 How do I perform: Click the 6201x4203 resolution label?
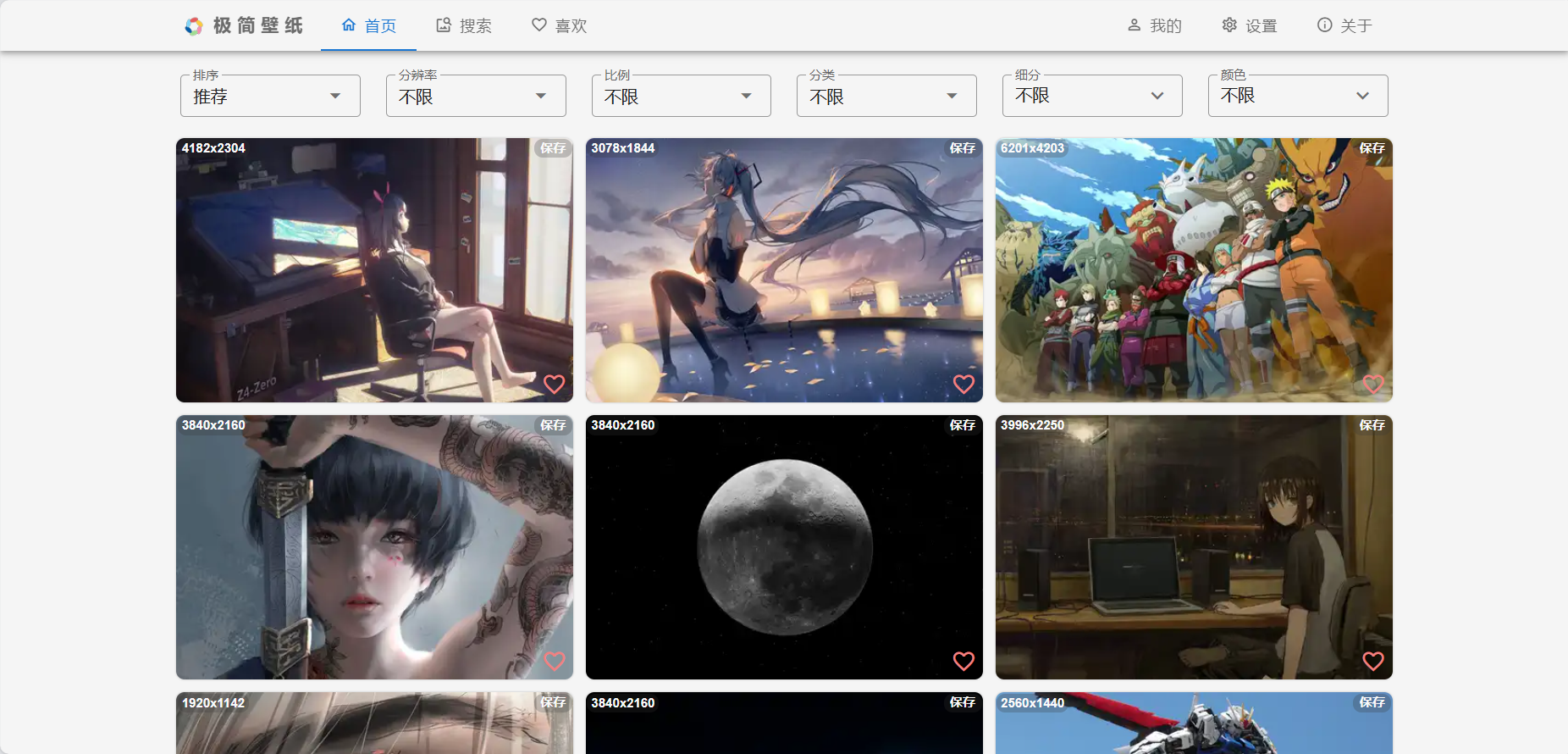1032,148
